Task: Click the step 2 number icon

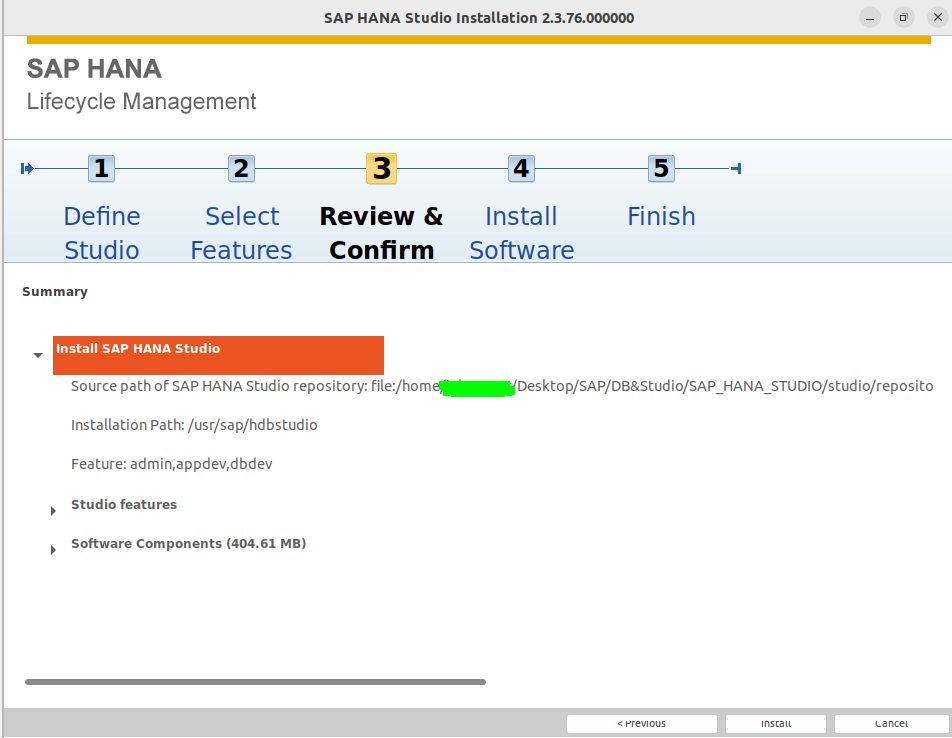Action: pyautogui.click(x=242, y=169)
